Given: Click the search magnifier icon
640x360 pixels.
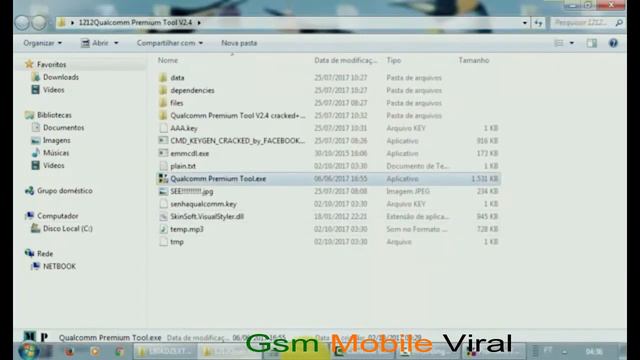Looking at the screenshot, I should click(x=619, y=23).
